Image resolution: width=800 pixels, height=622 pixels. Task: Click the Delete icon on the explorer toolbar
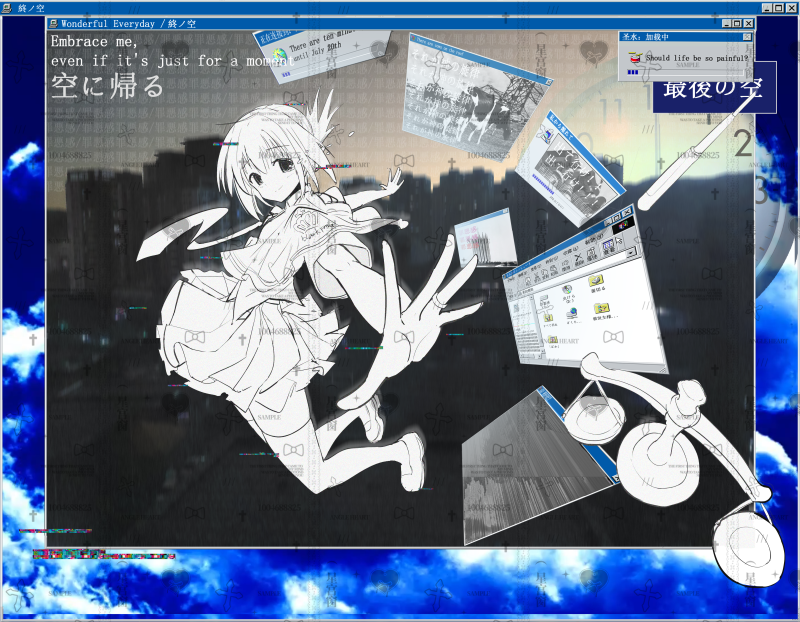[x=578, y=258]
